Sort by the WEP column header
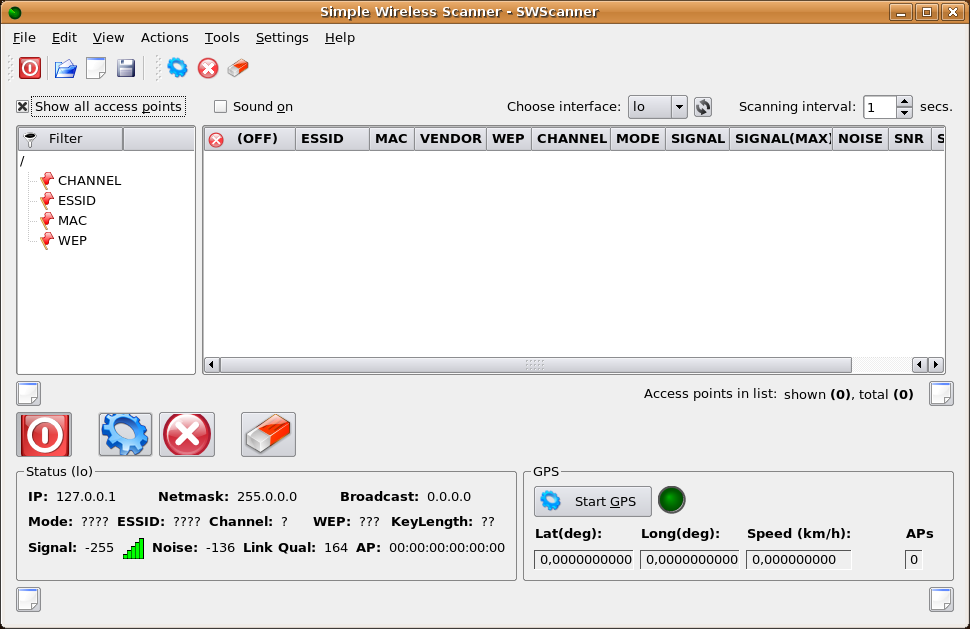 point(509,139)
